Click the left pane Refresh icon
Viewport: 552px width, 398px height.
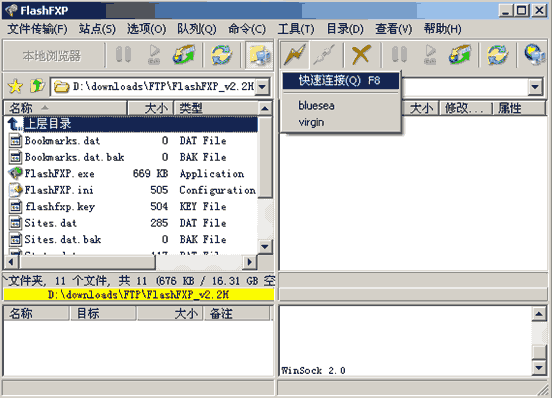pyautogui.click(x=221, y=55)
